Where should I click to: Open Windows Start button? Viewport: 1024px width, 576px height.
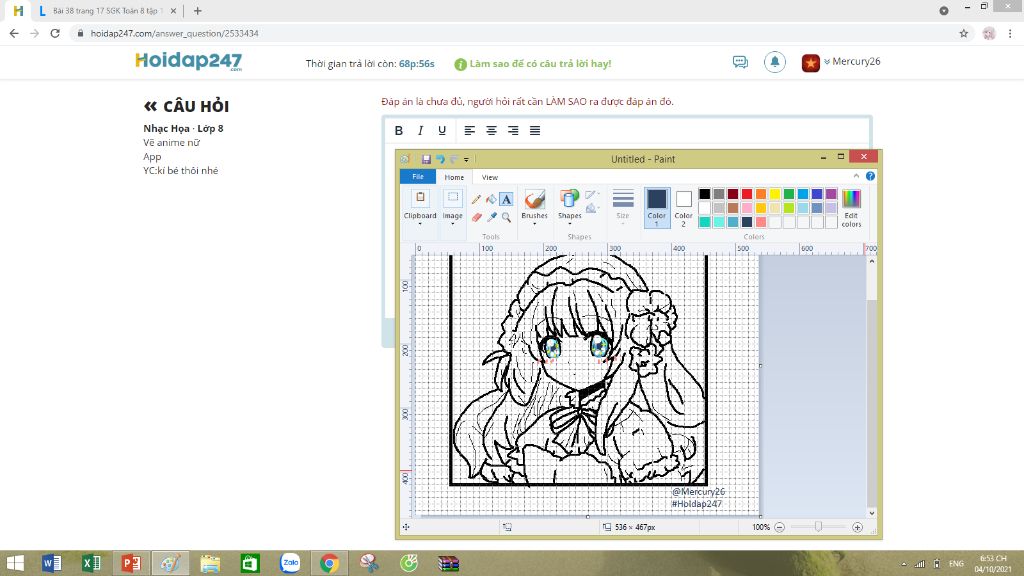point(14,562)
